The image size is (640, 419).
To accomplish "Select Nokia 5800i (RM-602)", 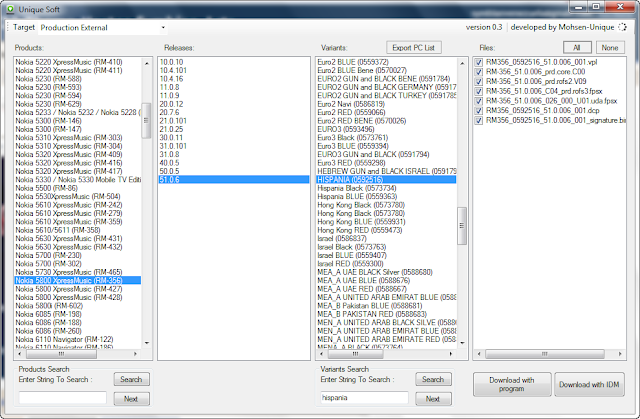I will 49,306.
